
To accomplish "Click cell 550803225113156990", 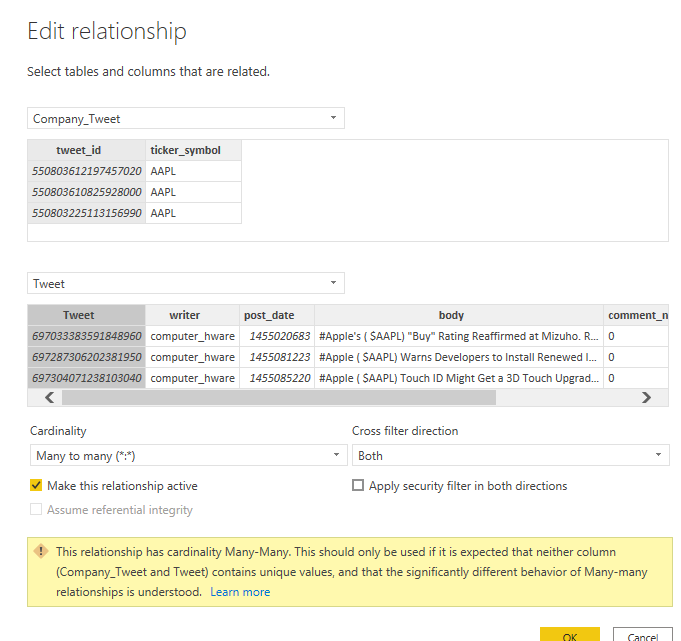I will coord(86,213).
